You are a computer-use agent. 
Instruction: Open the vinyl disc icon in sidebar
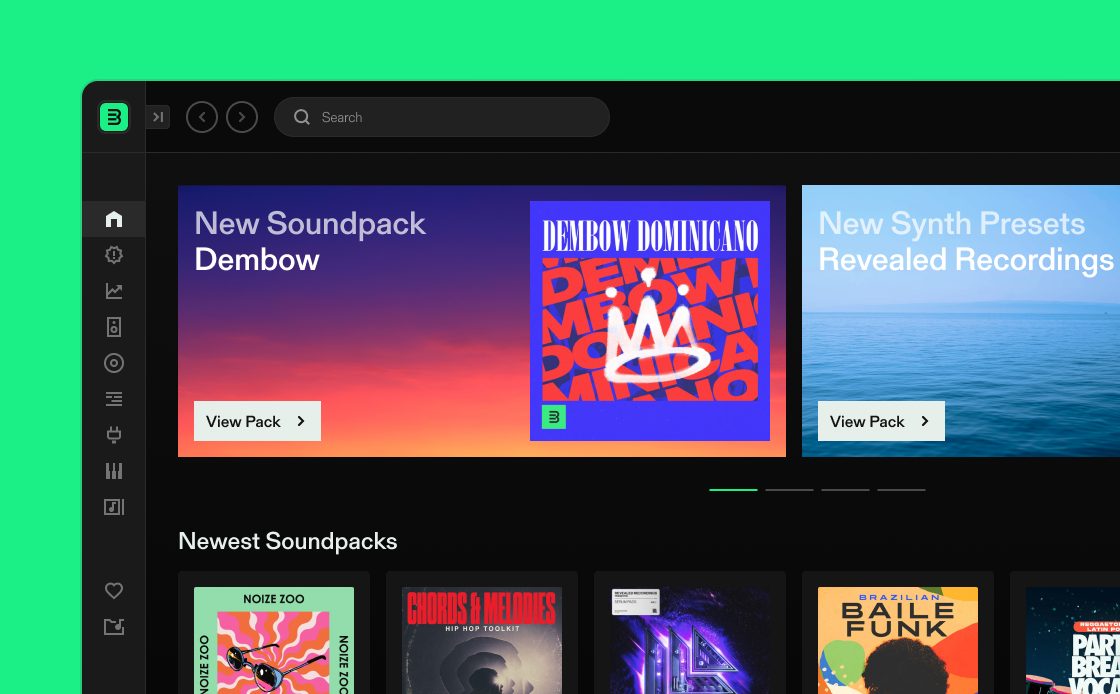coord(114,363)
